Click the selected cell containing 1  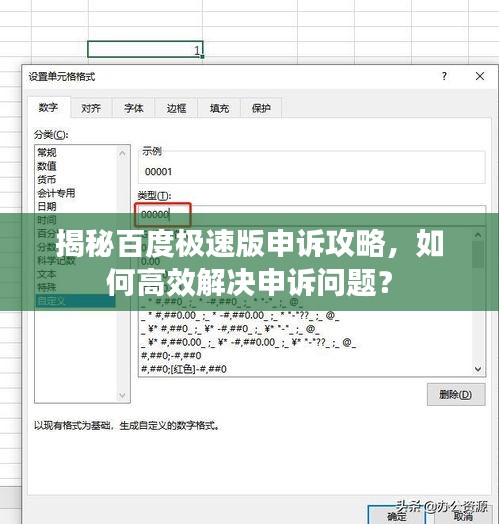click(145, 49)
